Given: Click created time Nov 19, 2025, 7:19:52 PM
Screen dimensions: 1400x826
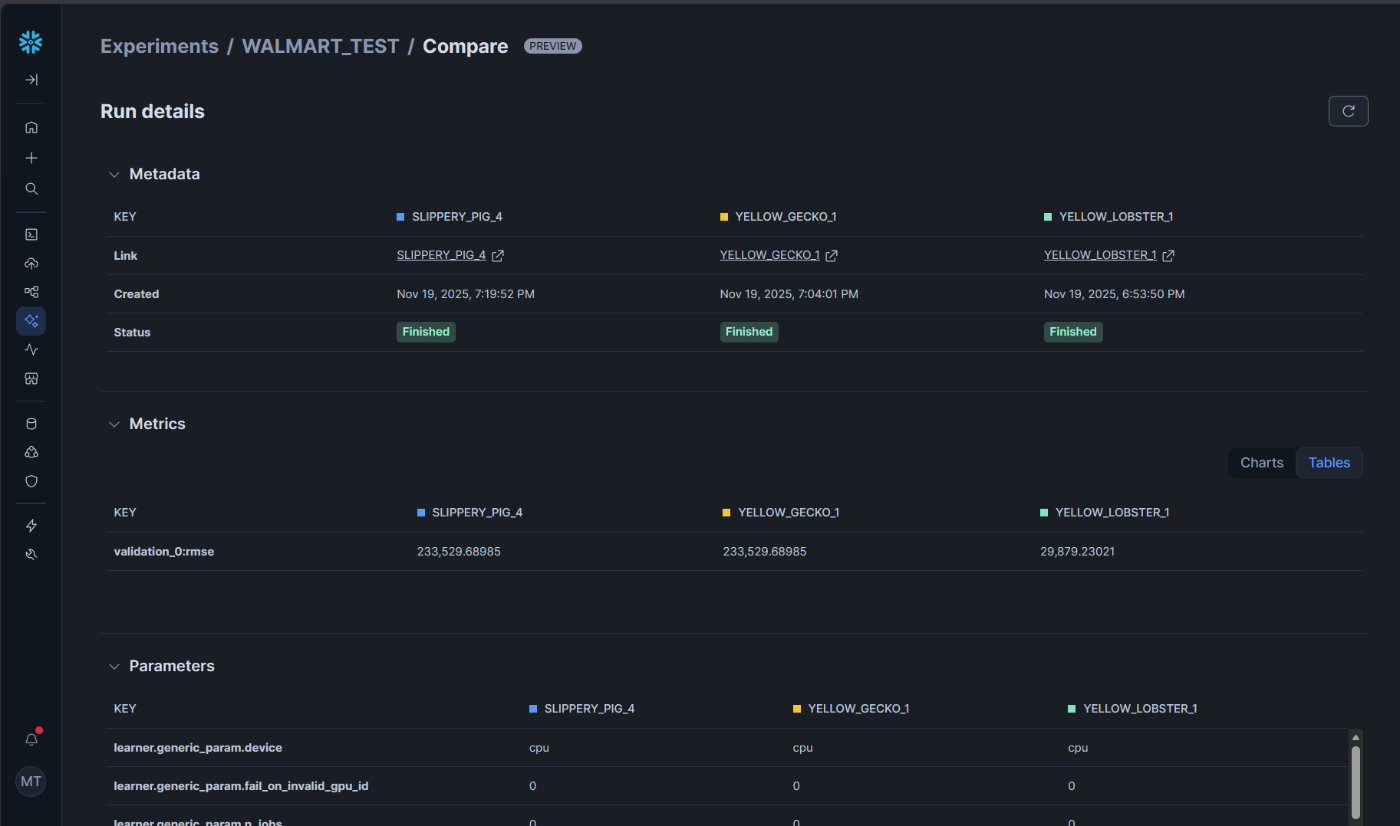Looking at the screenshot, I should 466,294.
